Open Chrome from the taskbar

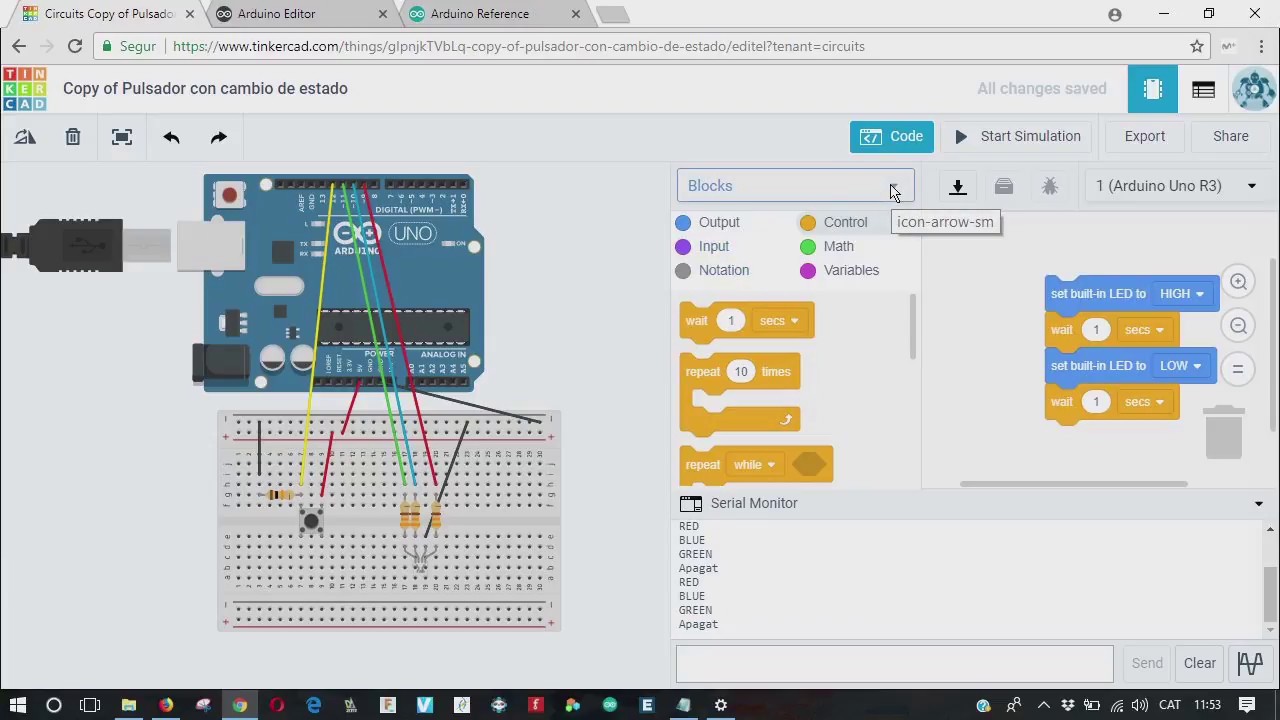pos(240,705)
